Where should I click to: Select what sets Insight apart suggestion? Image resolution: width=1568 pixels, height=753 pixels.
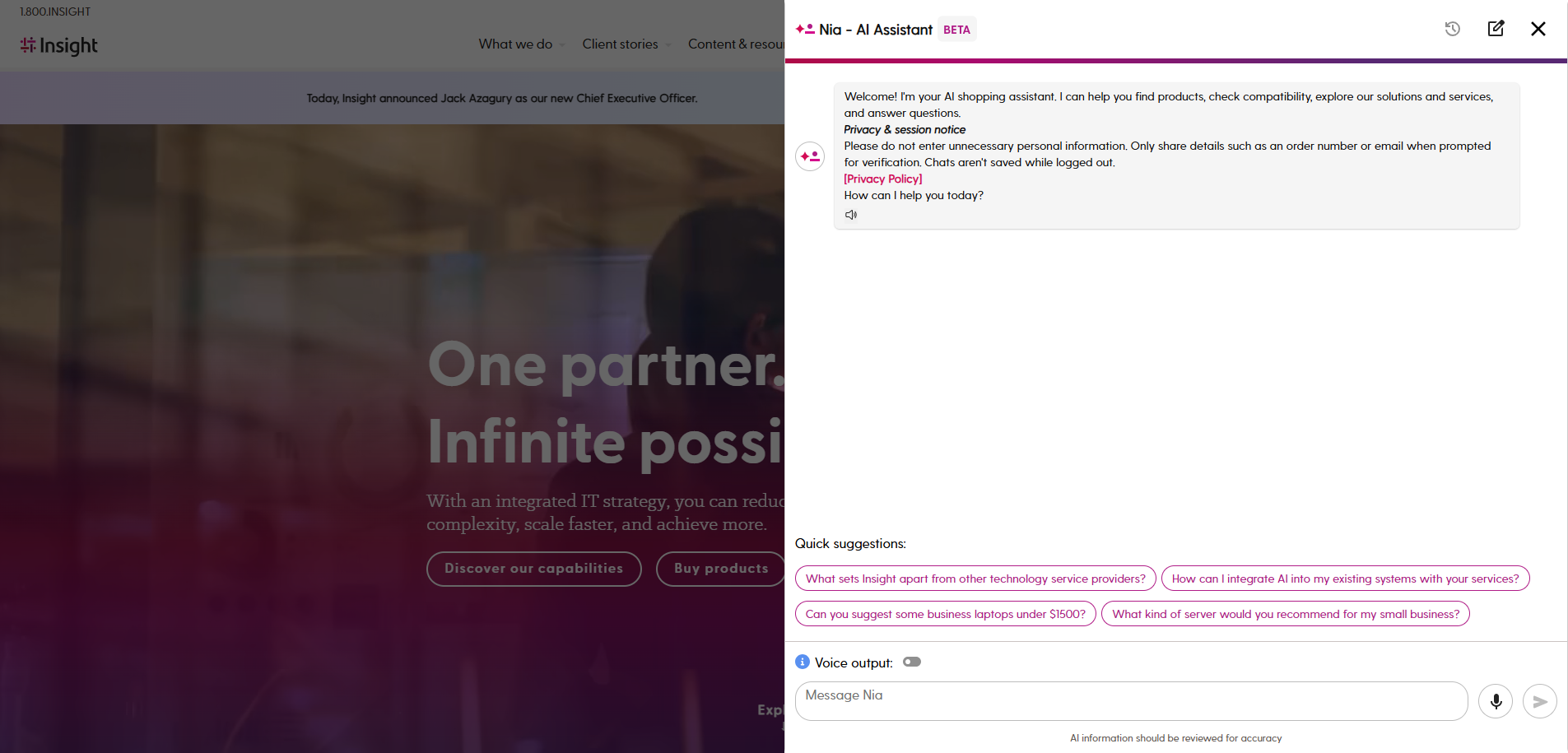(x=975, y=579)
